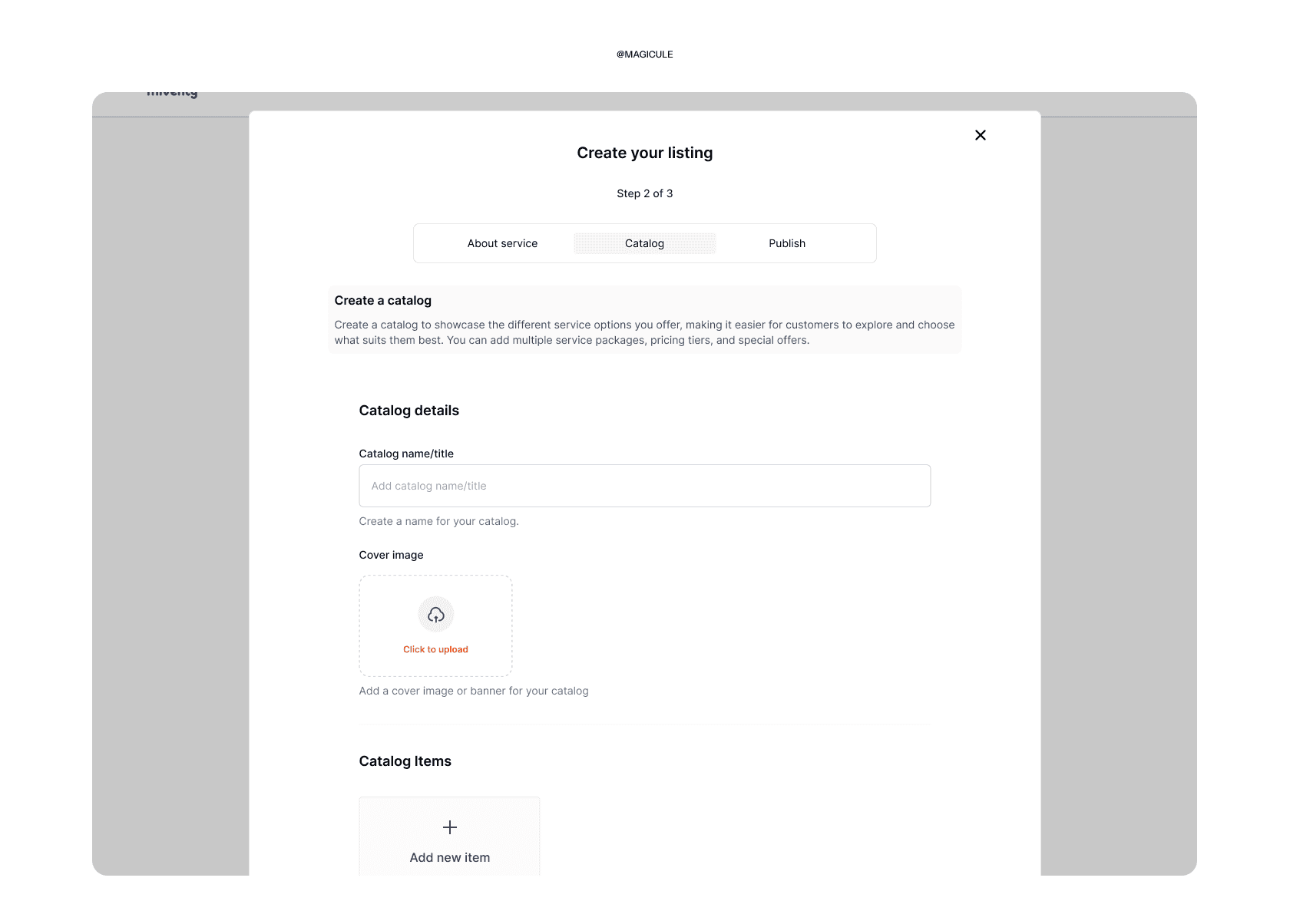This screenshot has width=1290, height=924.
Task: Click 'Create a name for your catalog.' hint
Action: coord(438,521)
